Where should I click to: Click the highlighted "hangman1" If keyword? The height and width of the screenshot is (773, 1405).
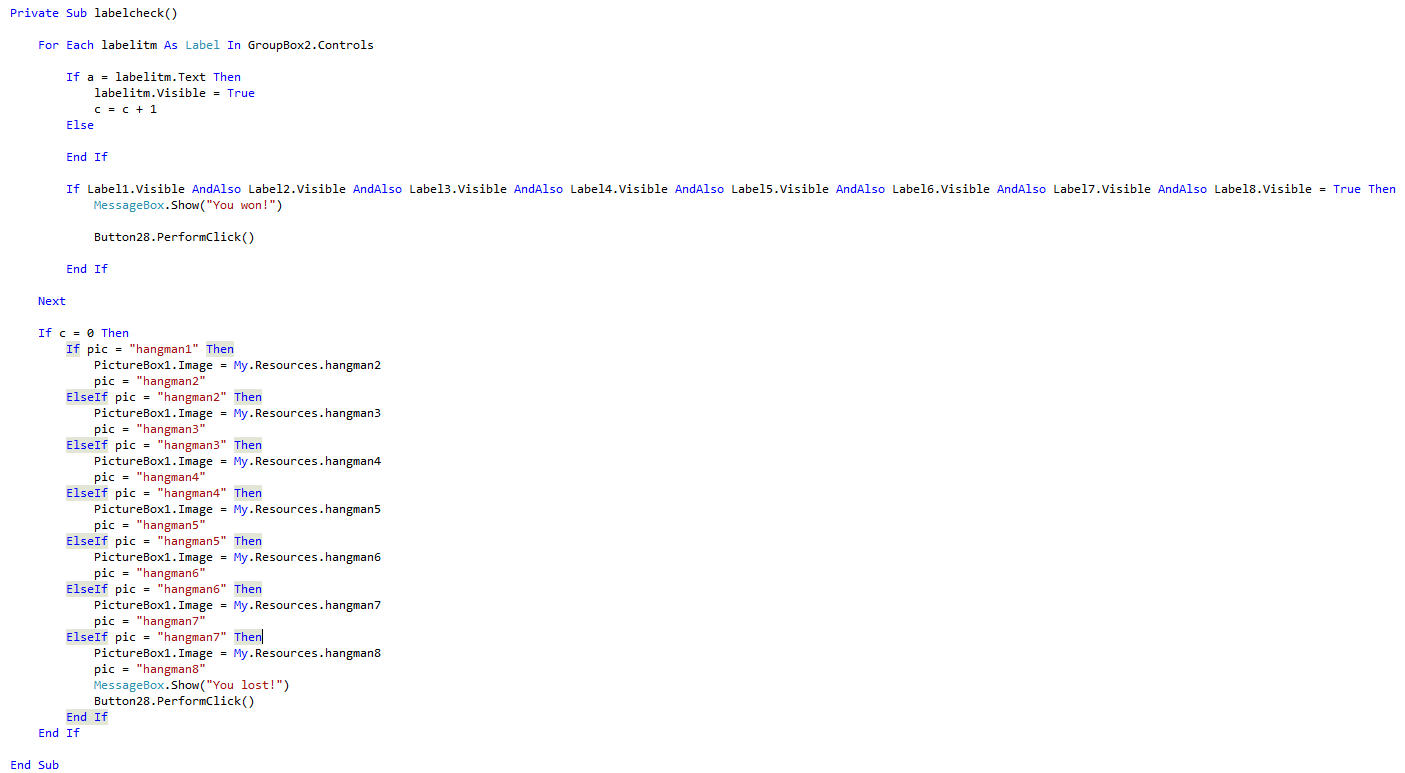pyautogui.click(x=72, y=348)
